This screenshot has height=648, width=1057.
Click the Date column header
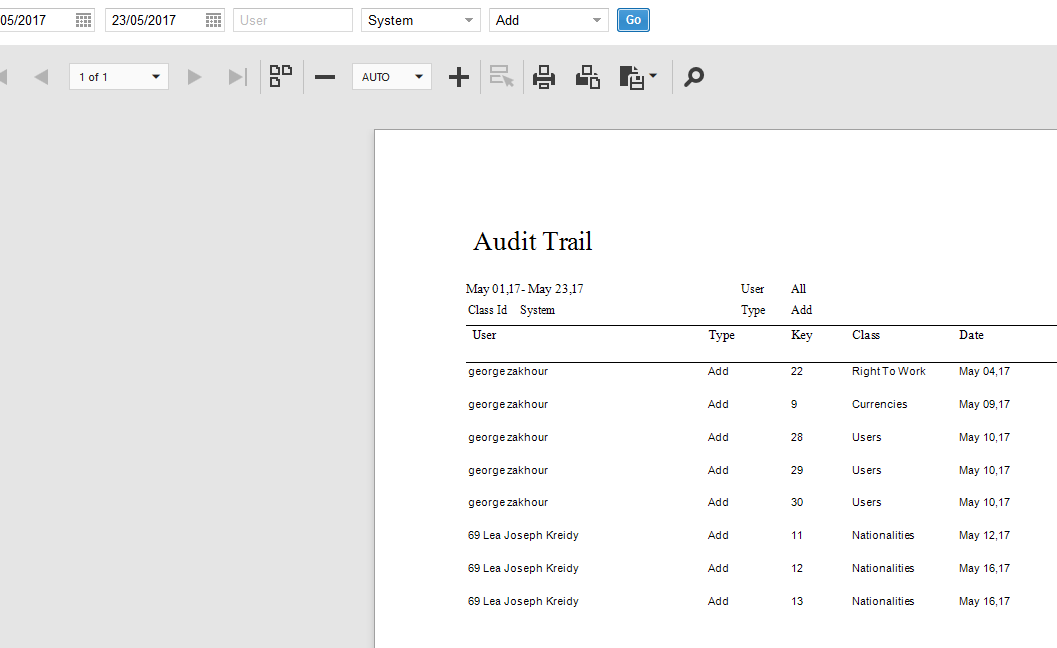(971, 335)
